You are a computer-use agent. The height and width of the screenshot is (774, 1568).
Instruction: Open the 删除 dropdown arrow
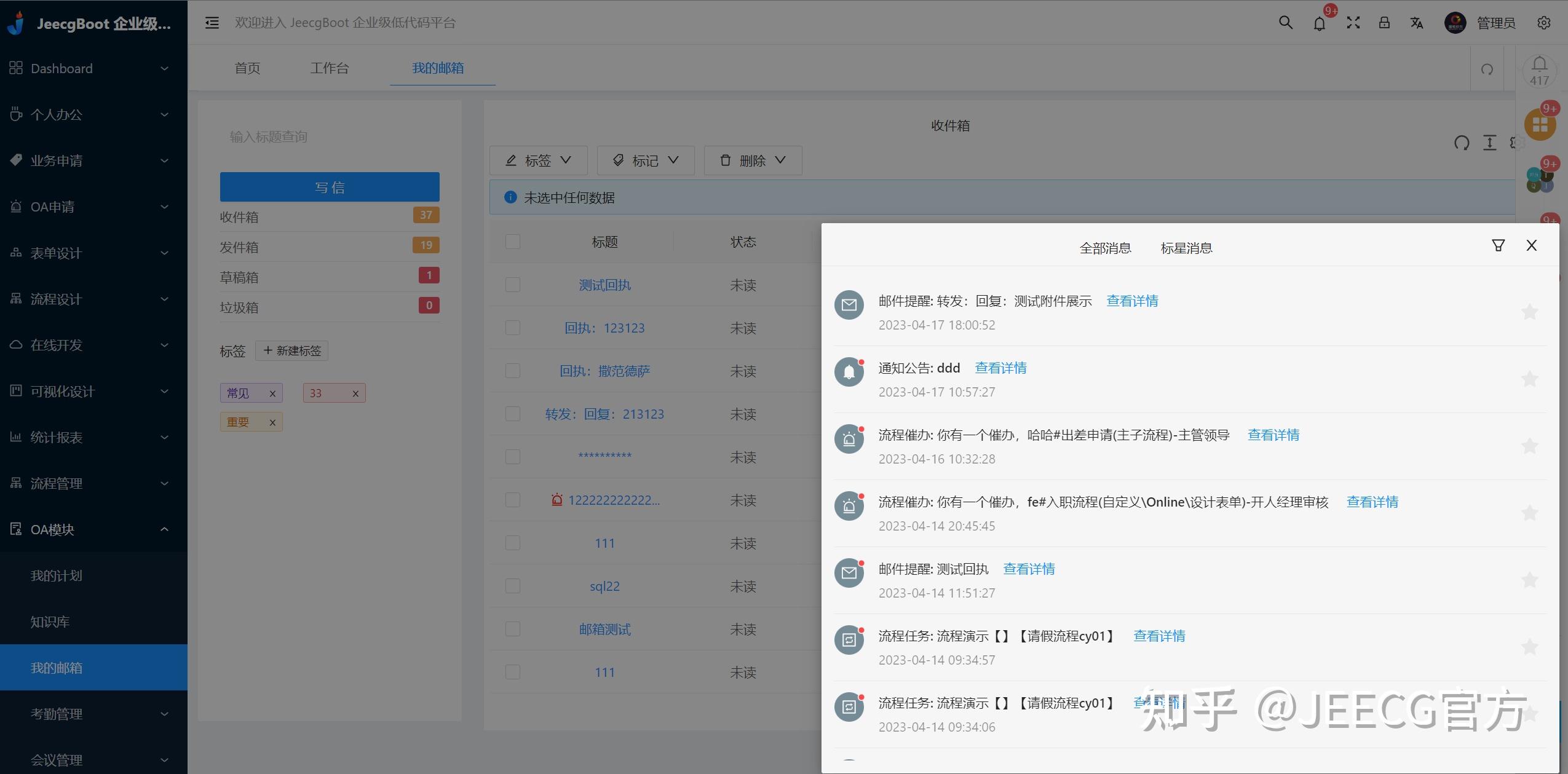click(780, 160)
